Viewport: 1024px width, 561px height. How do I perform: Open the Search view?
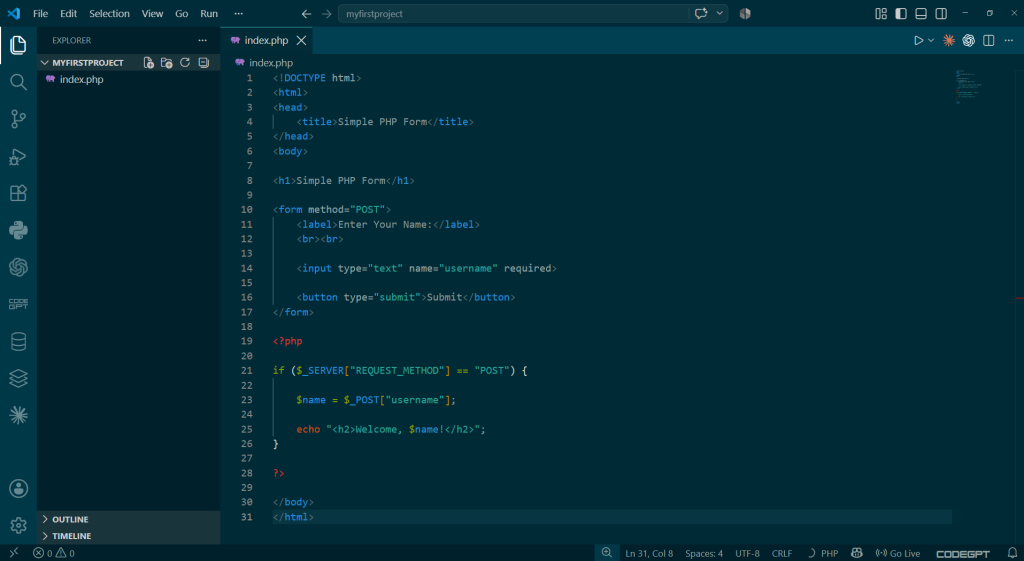click(x=18, y=82)
